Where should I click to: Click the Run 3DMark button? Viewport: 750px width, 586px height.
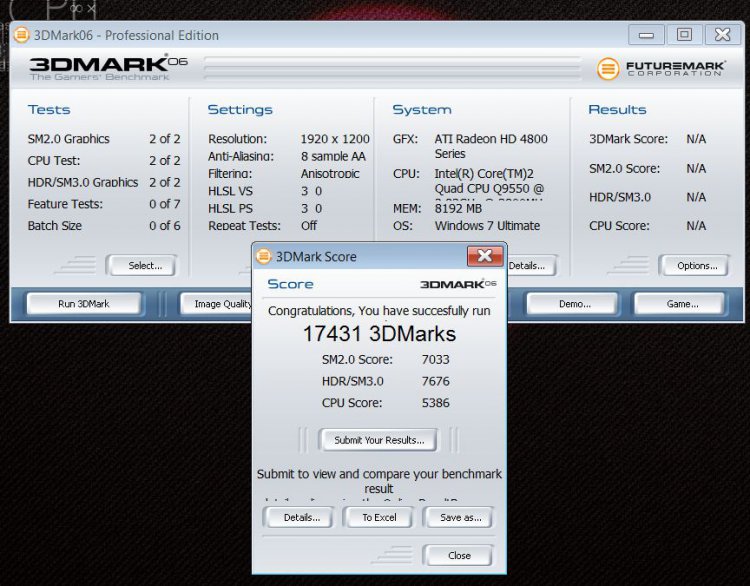[x=84, y=304]
